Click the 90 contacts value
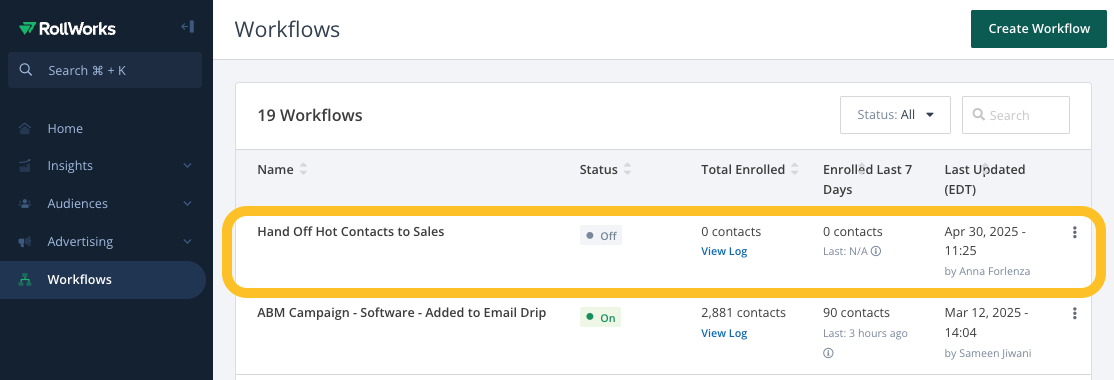1114x380 pixels. point(856,313)
